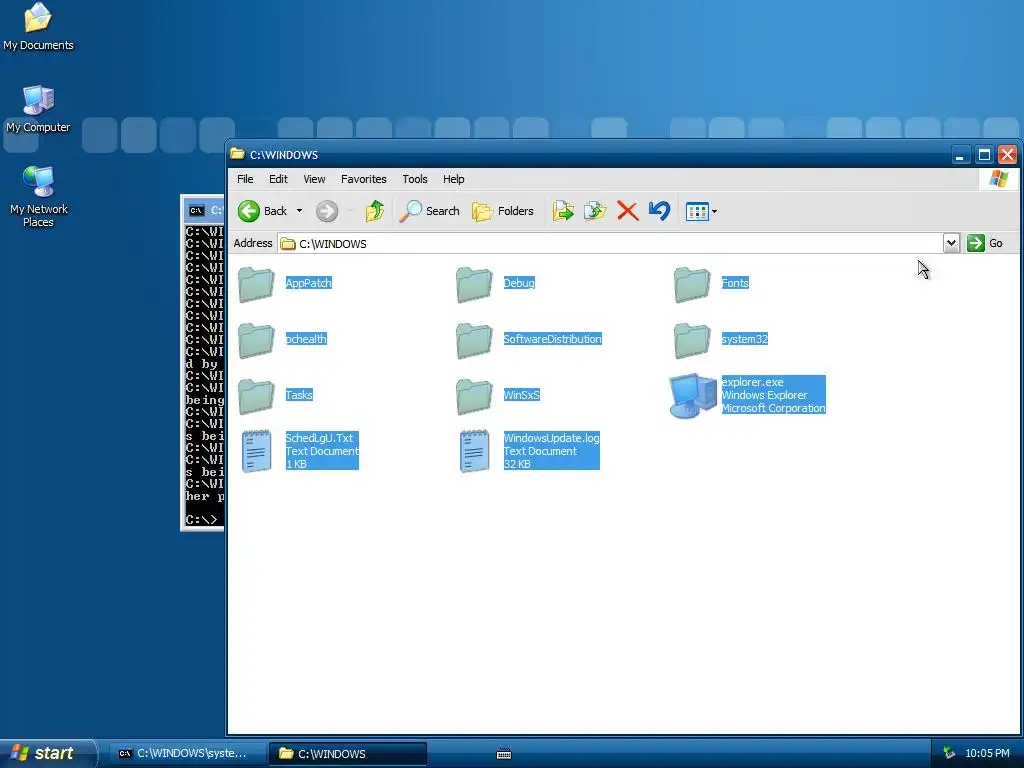Open the File menu
This screenshot has width=1024, height=768.
click(x=245, y=179)
